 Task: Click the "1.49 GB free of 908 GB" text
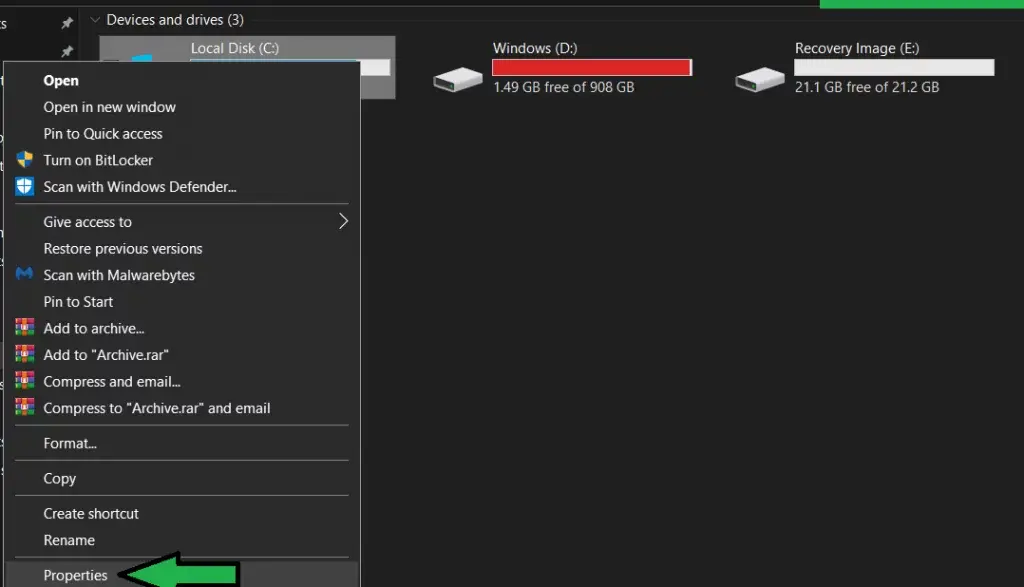click(x=564, y=87)
